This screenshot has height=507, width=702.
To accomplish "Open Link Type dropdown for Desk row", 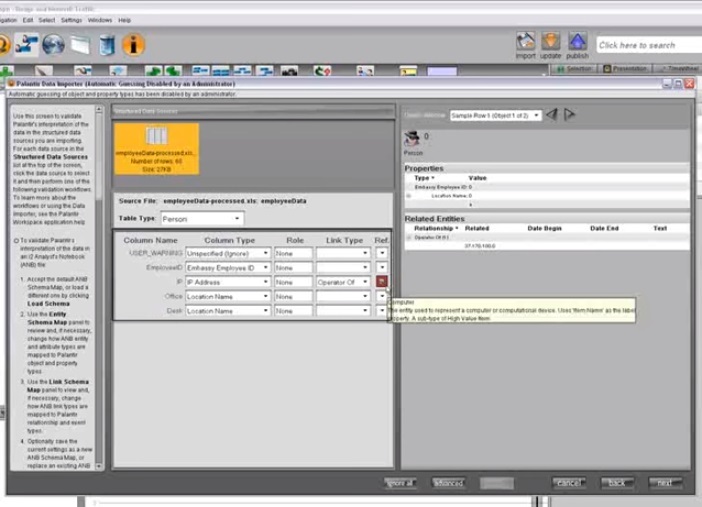I will coord(343,310).
